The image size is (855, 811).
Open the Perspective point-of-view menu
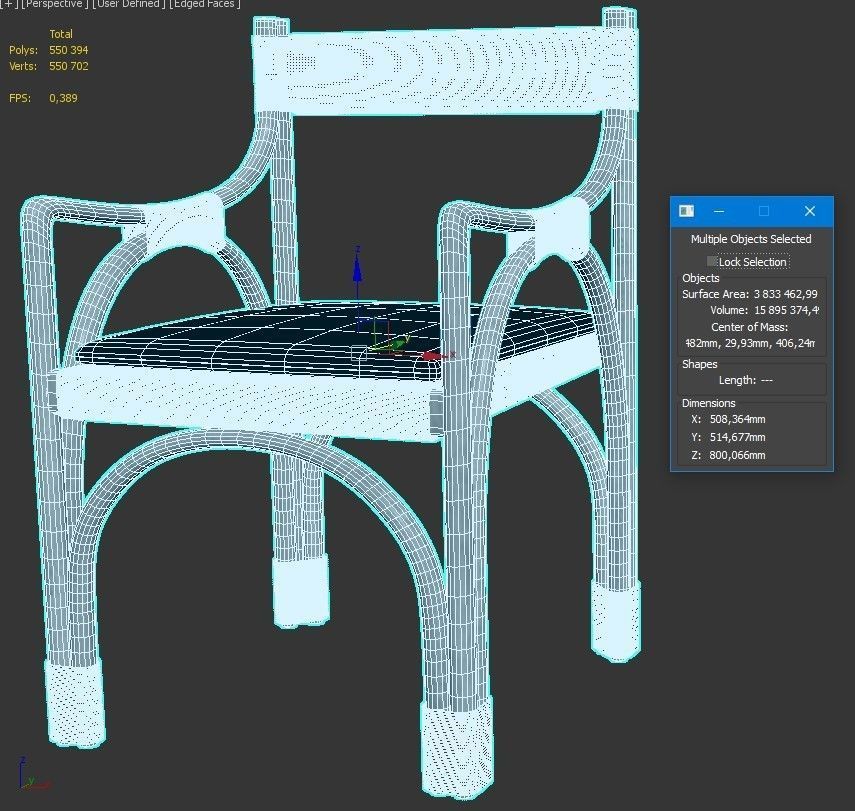55,4
